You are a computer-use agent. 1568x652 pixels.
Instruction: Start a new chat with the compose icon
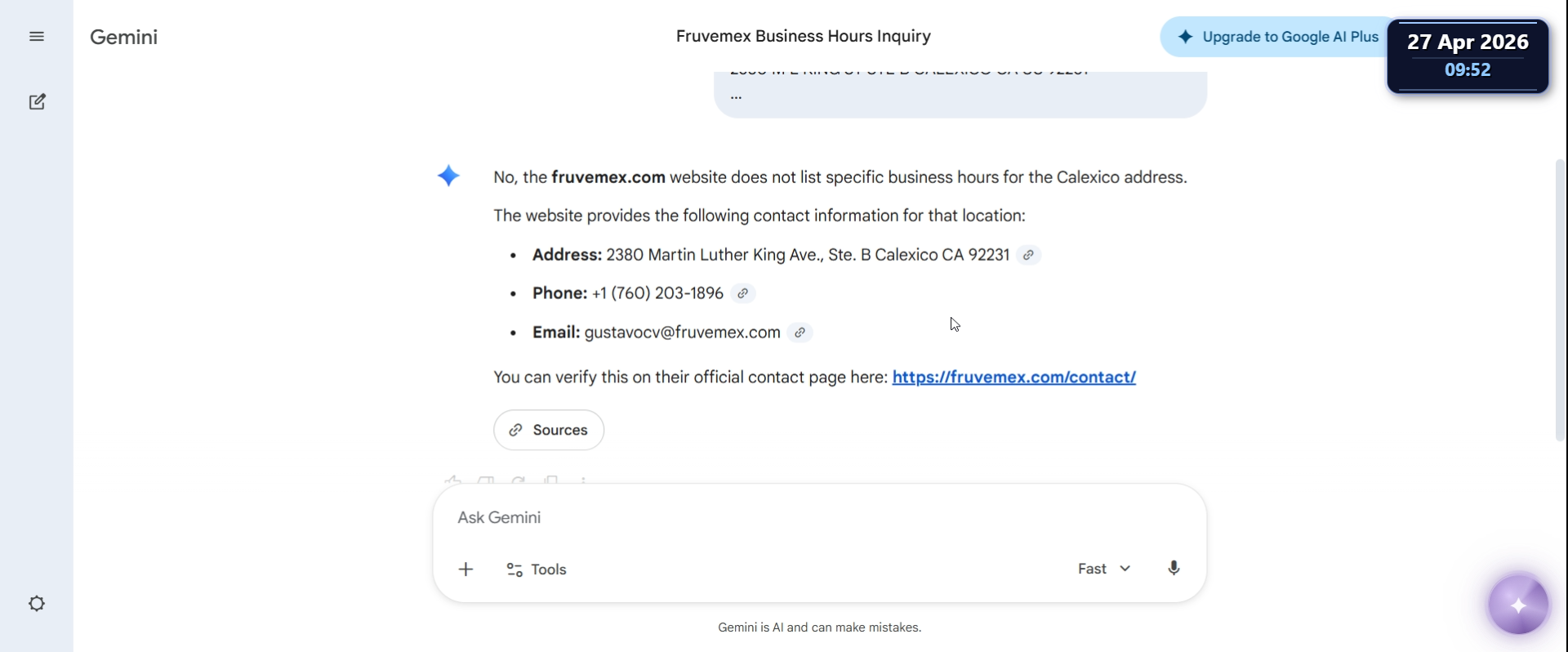click(37, 102)
